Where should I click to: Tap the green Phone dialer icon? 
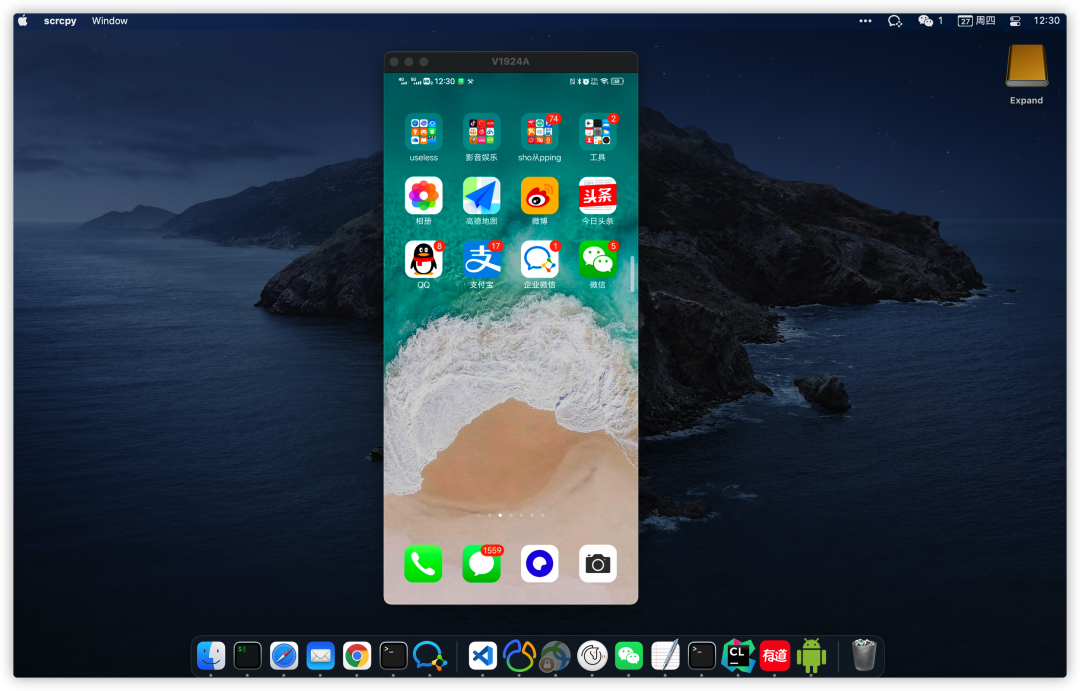click(423, 564)
